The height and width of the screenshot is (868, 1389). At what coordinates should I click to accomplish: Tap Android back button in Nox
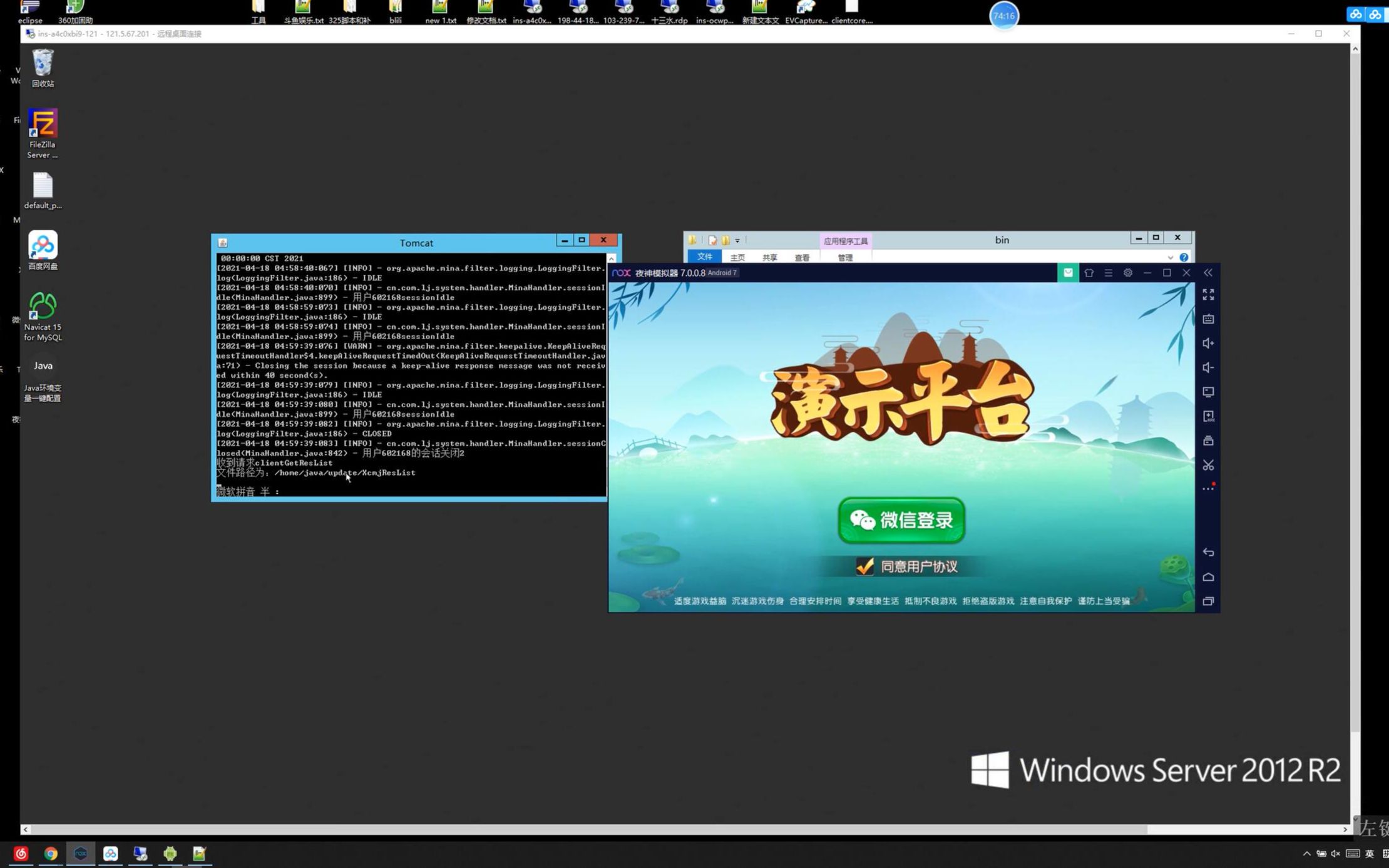pos(1208,552)
